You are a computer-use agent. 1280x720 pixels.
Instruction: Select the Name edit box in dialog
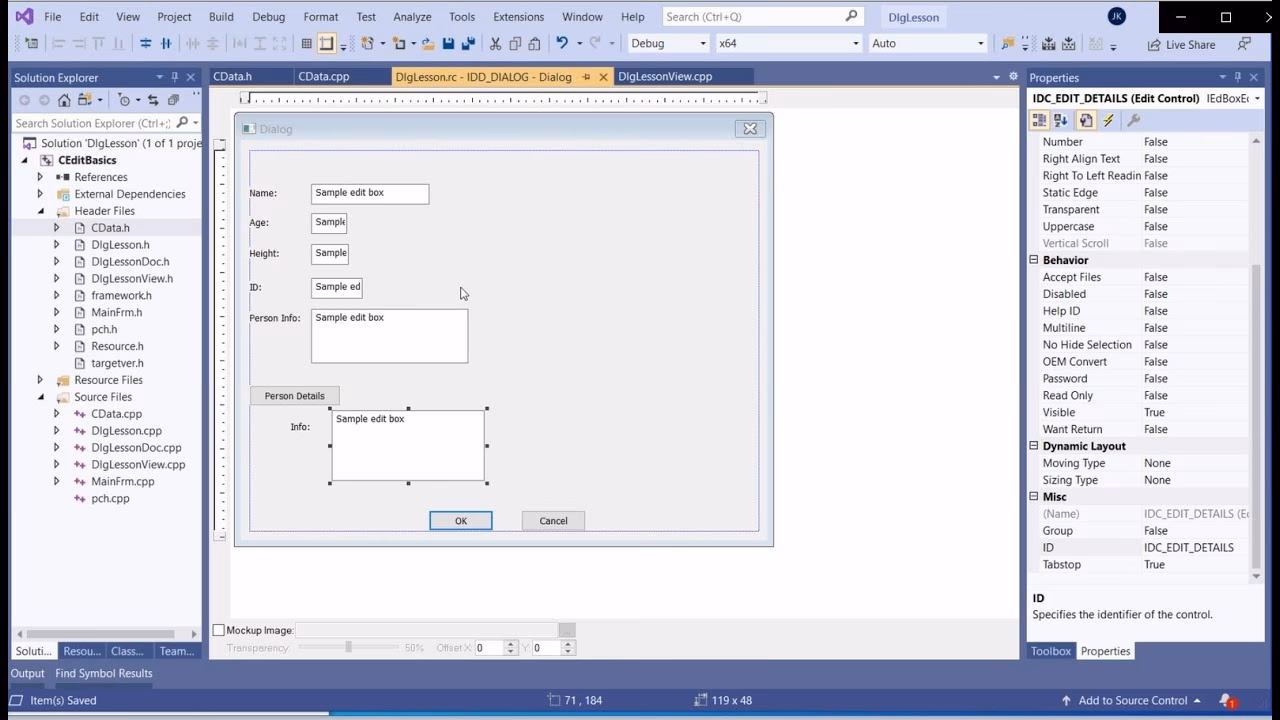click(370, 194)
